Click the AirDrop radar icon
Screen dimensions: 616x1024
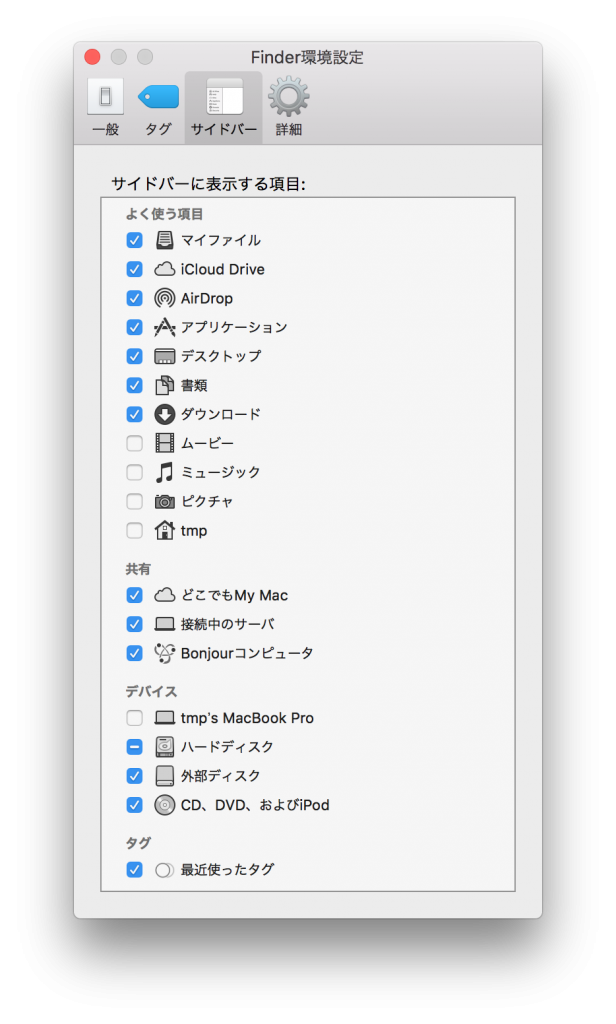point(165,298)
